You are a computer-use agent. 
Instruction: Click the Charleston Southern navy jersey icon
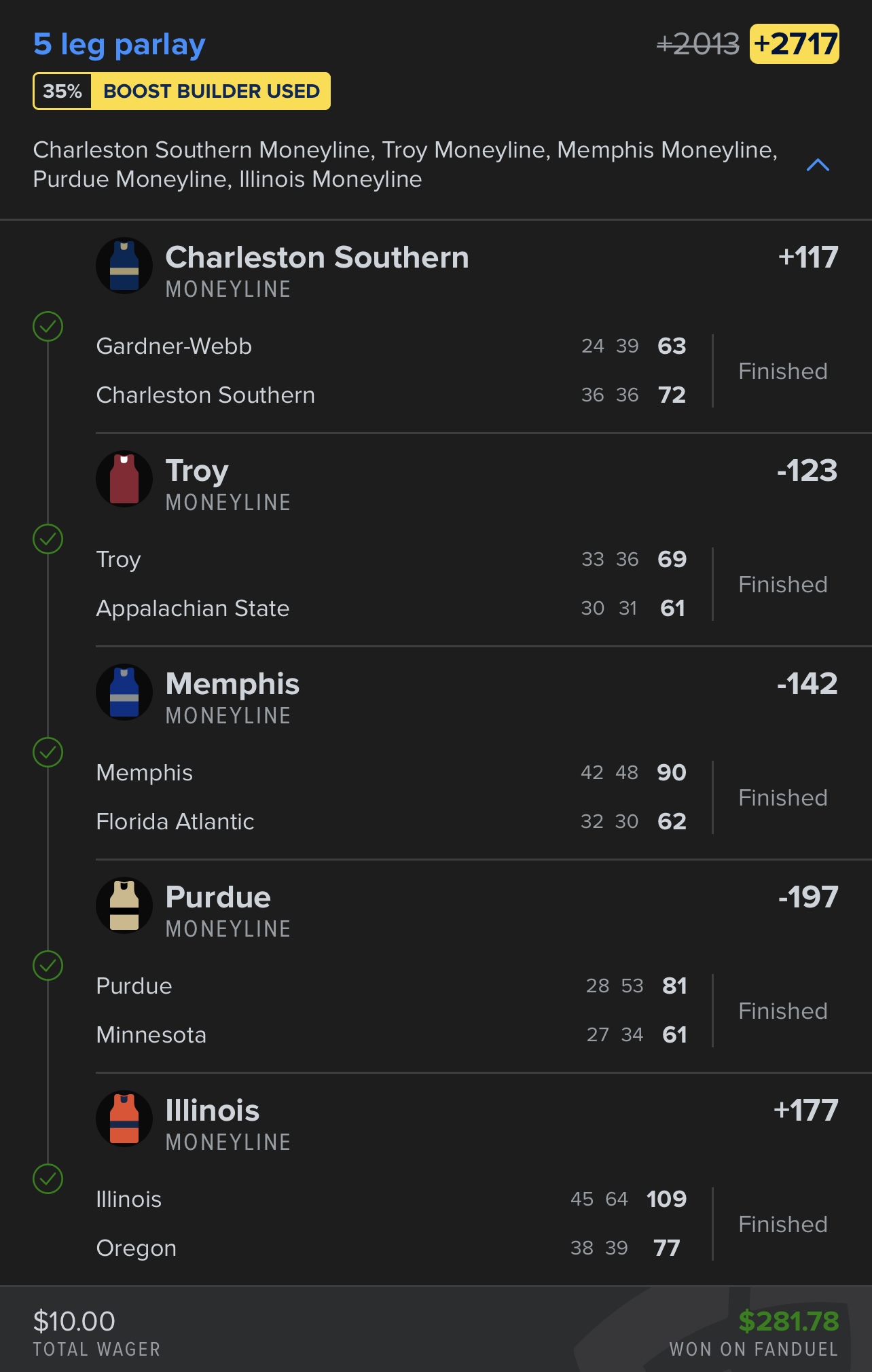tap(124, 266)
